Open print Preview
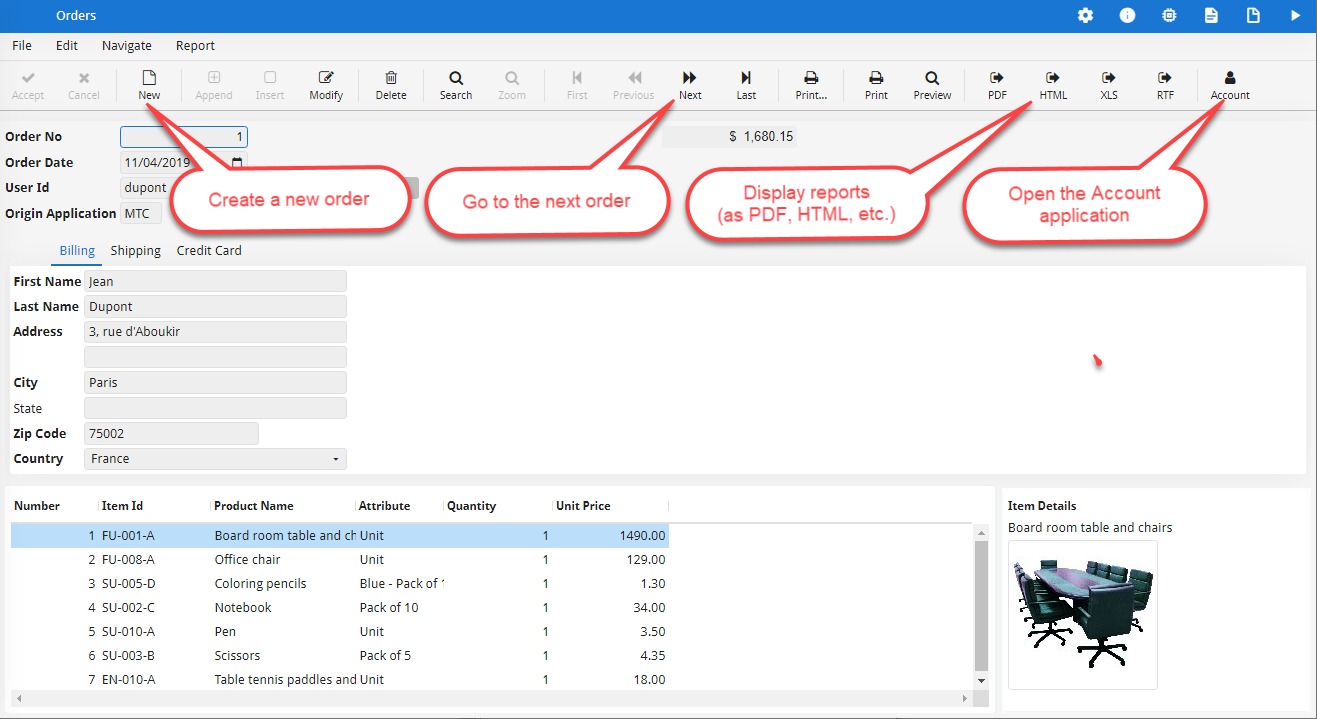Image resolution: width=1317 pixels, height=719 pixels. [931, 85]
